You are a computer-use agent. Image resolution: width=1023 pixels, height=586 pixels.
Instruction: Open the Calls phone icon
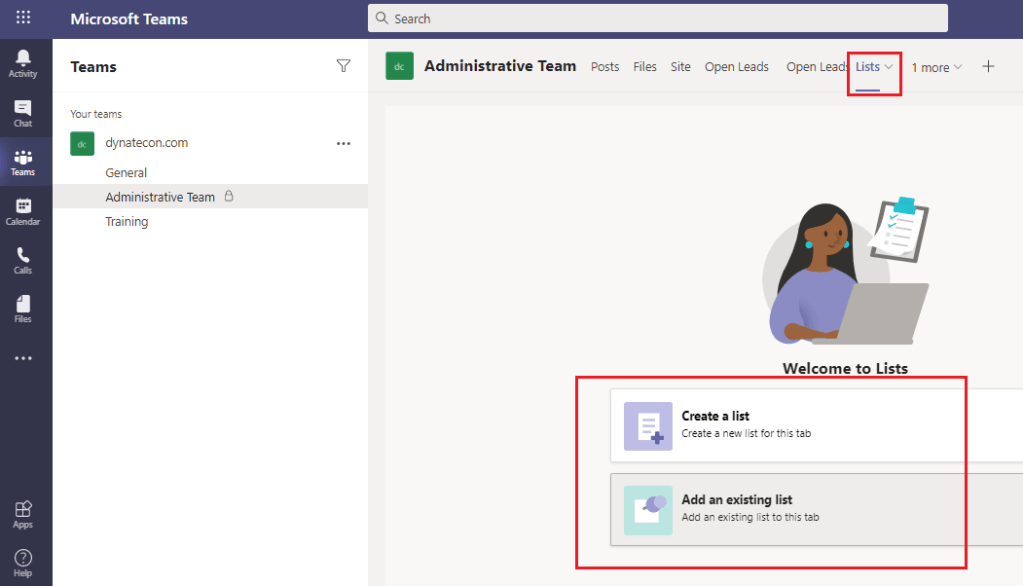pyautogui.click(x=23, y=260)
